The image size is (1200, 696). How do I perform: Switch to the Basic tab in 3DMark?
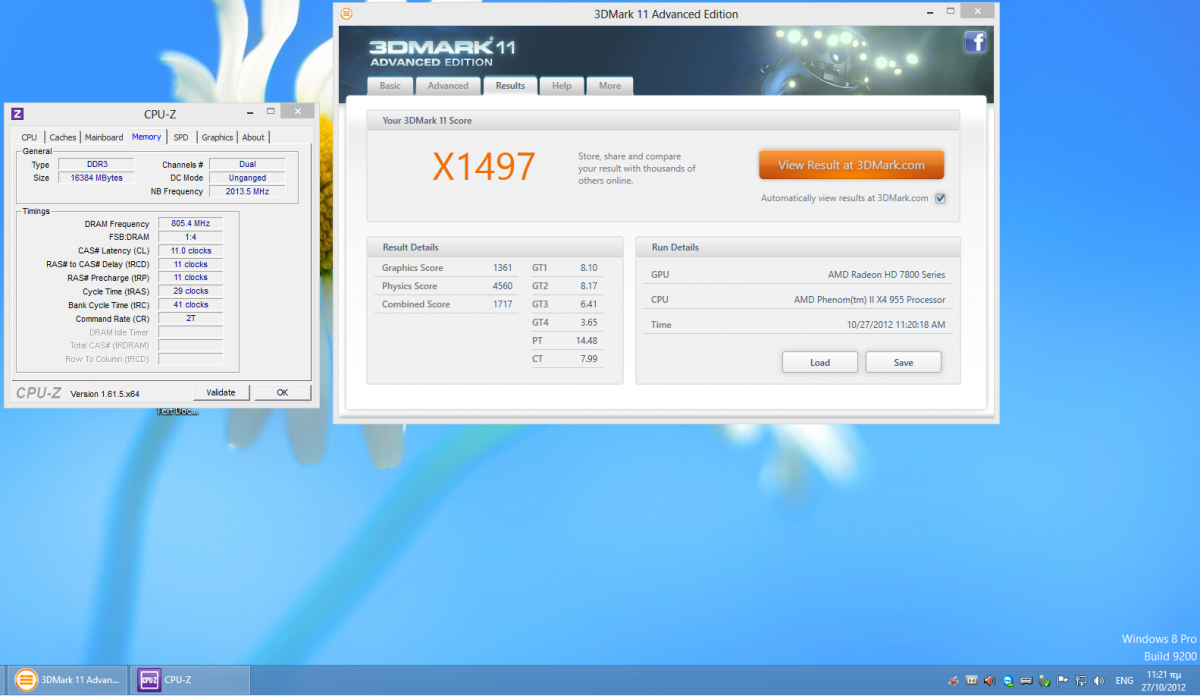point(390,86)
